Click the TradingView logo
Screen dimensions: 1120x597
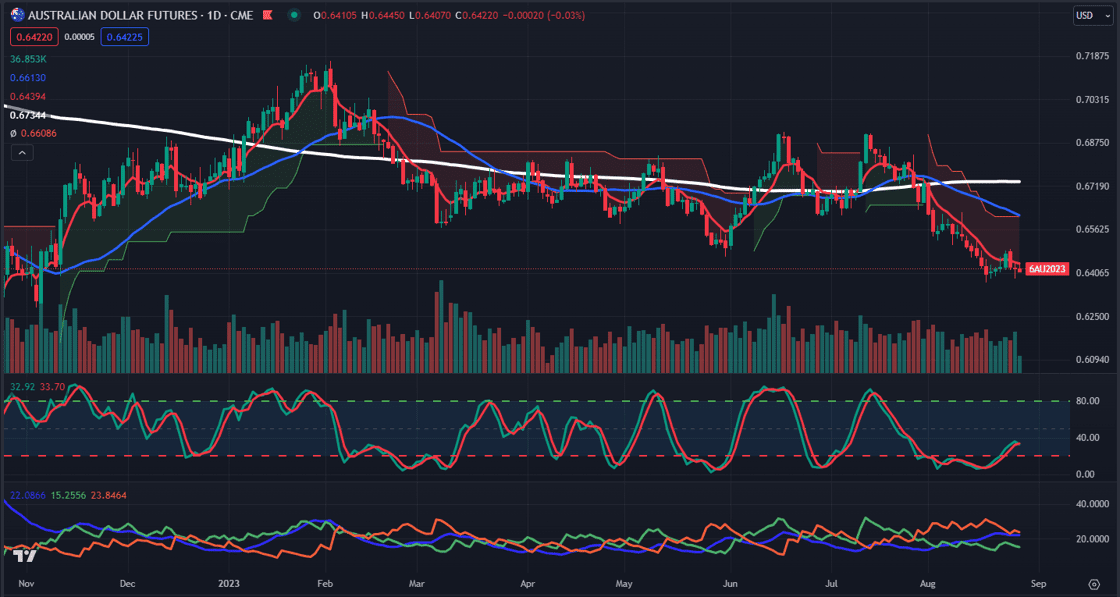[25, 557]
